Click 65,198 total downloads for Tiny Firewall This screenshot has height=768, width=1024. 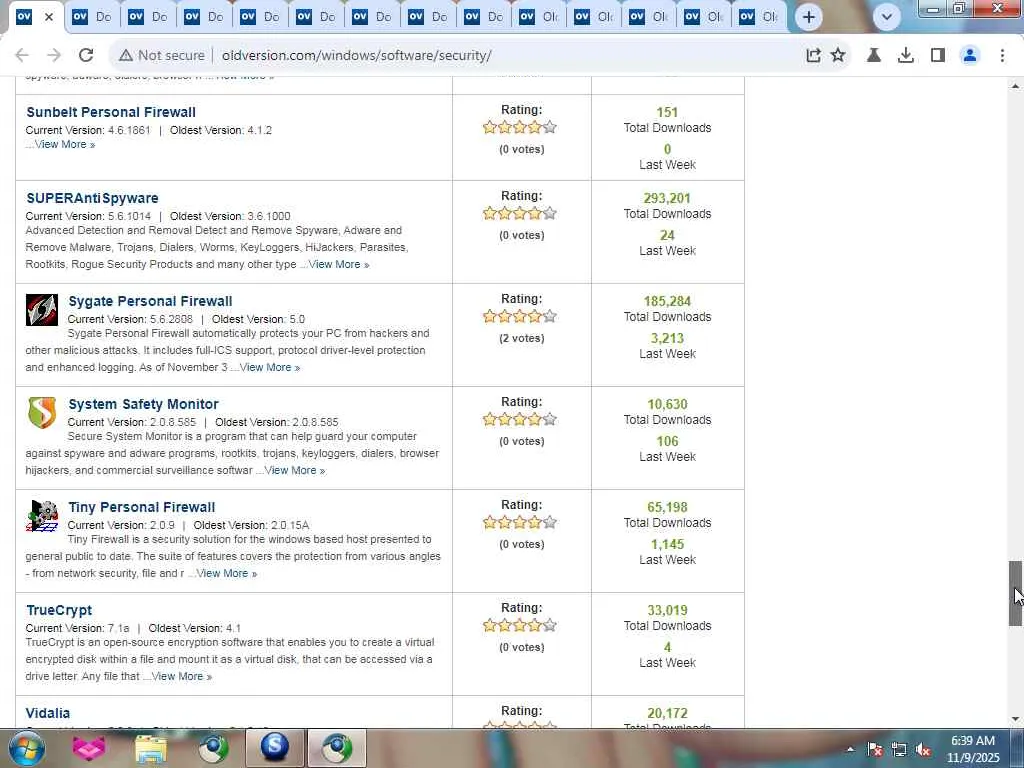tap(667, 507)
